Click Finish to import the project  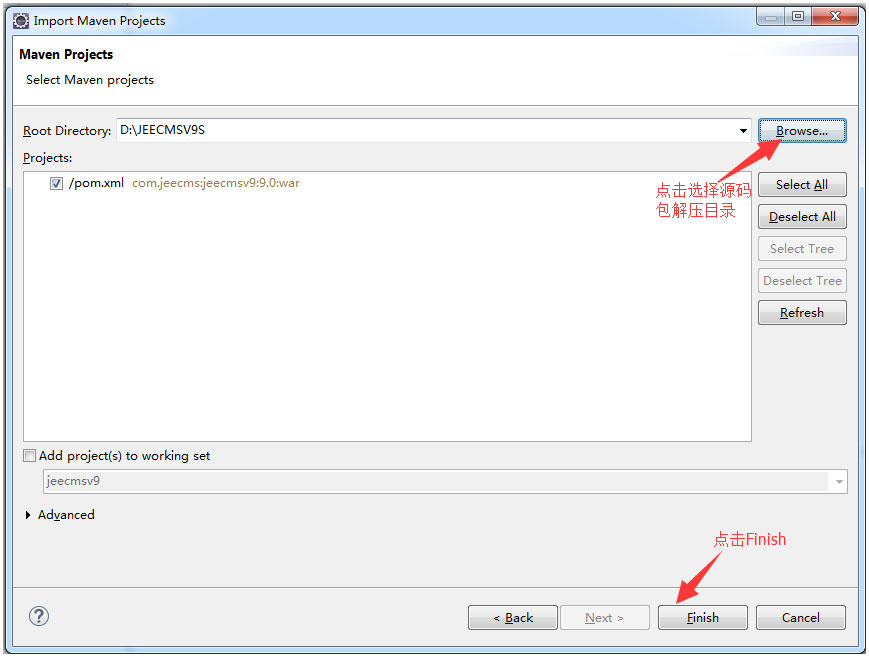[x=702, y=618]
